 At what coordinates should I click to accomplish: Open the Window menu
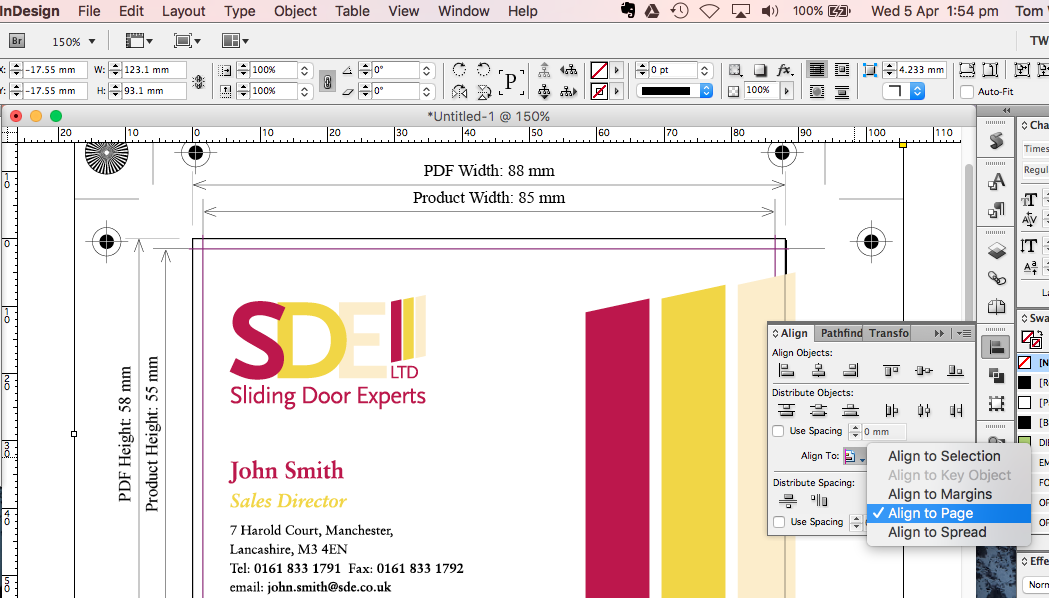[464, 11]
